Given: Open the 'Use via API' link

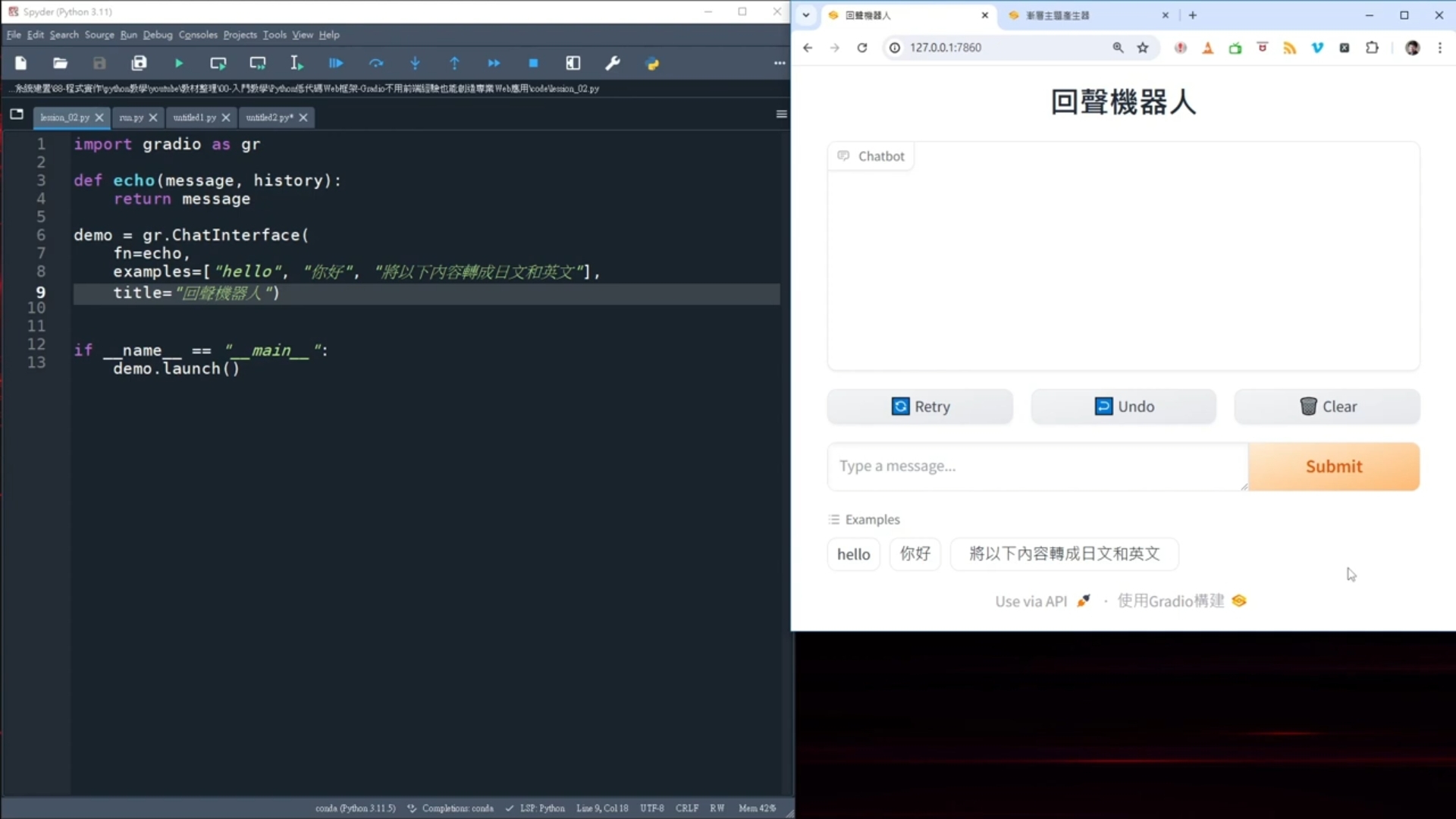Looking at the screenshot, I should tap(1043, 601).
